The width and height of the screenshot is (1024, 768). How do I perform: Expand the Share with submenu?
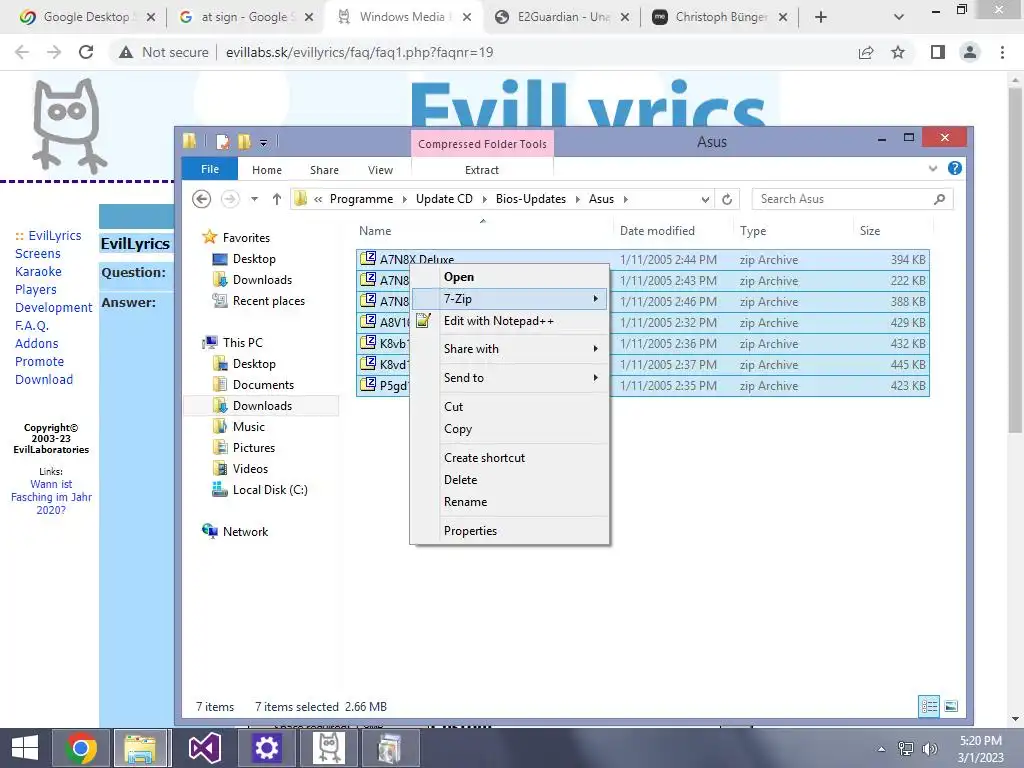[510, 349]
